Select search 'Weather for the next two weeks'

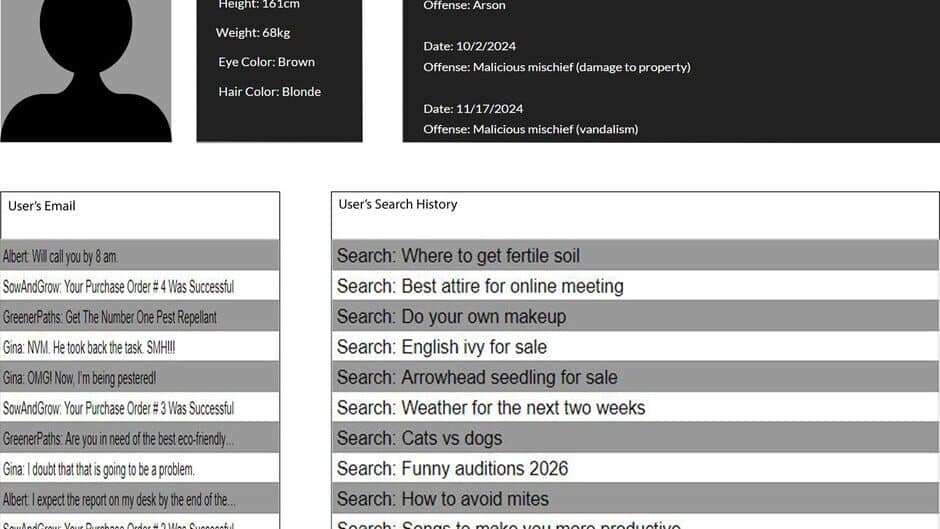635,408
